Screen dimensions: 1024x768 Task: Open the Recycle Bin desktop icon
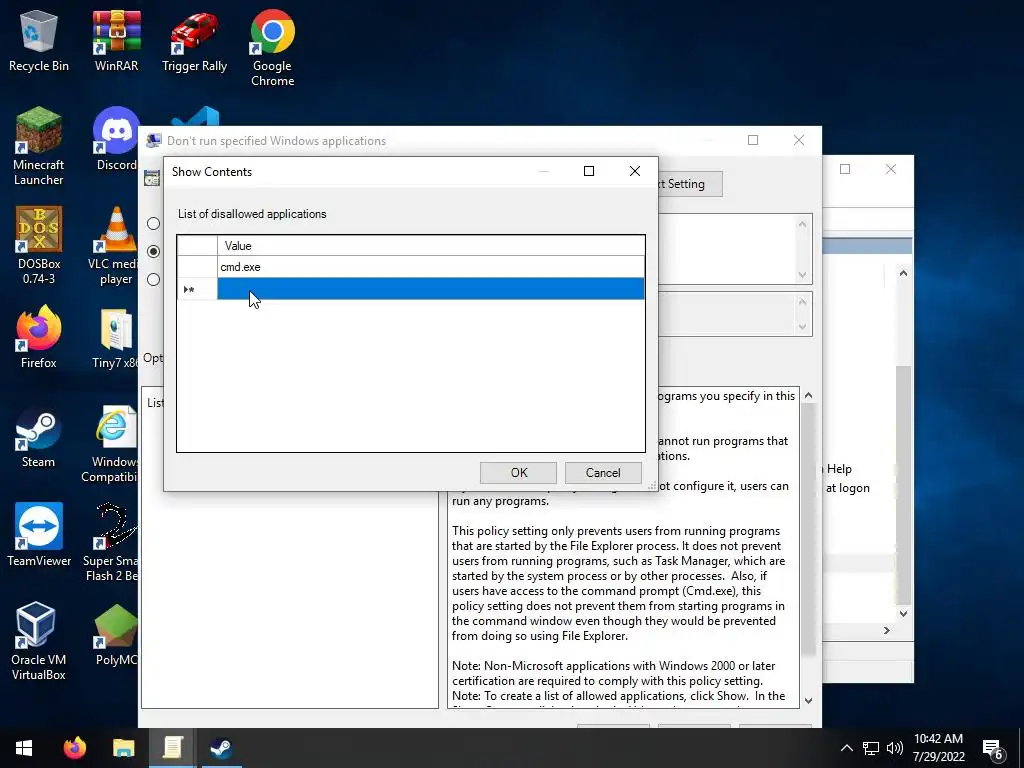point(39,40)
